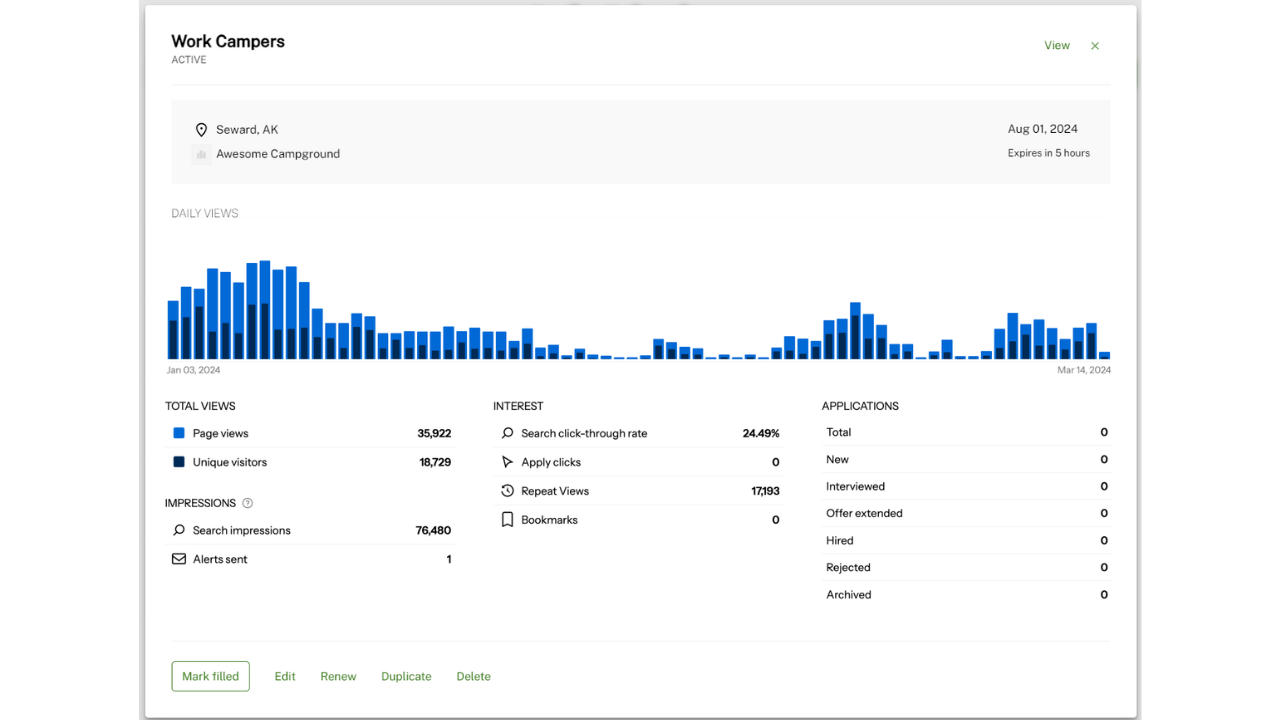Viewport: 1280px width, 720px height.
Task: Click the location pin icon beside Seward, AK
Action: click(x=201, y=129)
